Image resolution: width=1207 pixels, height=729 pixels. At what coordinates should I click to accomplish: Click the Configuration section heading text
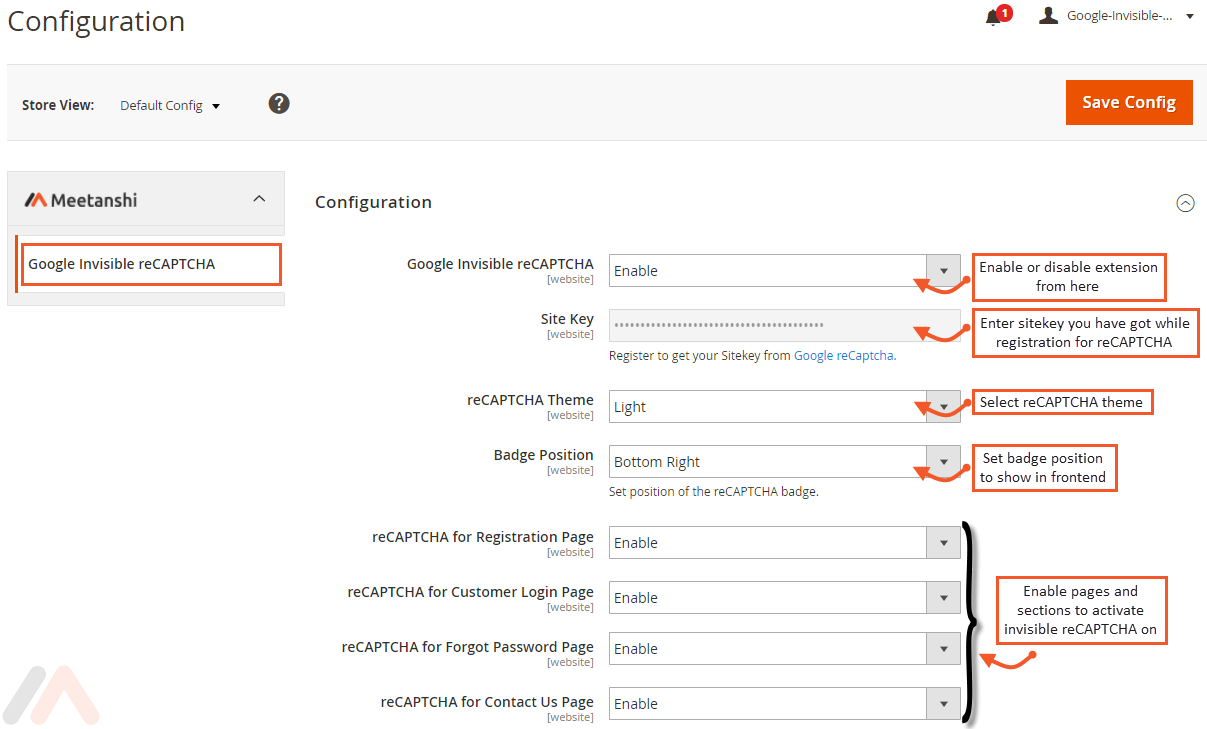[x=373, y=202]
